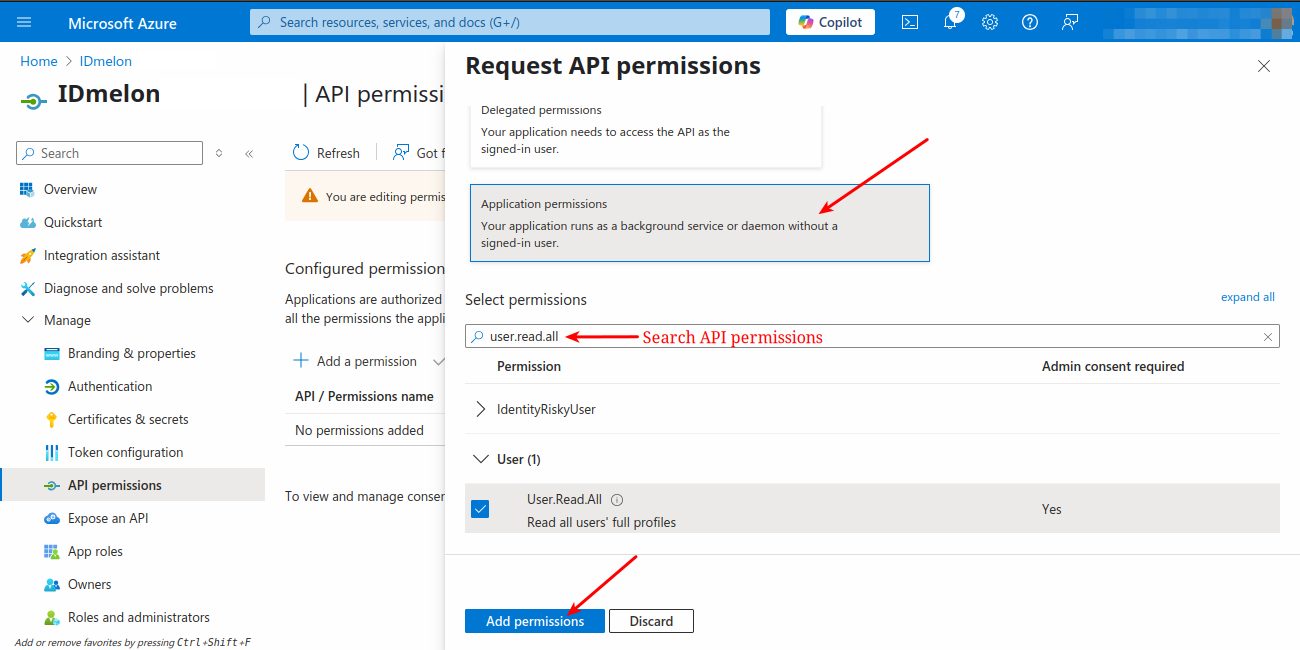
Task: Open the hamburger portal menu
Action: [24, 22]
